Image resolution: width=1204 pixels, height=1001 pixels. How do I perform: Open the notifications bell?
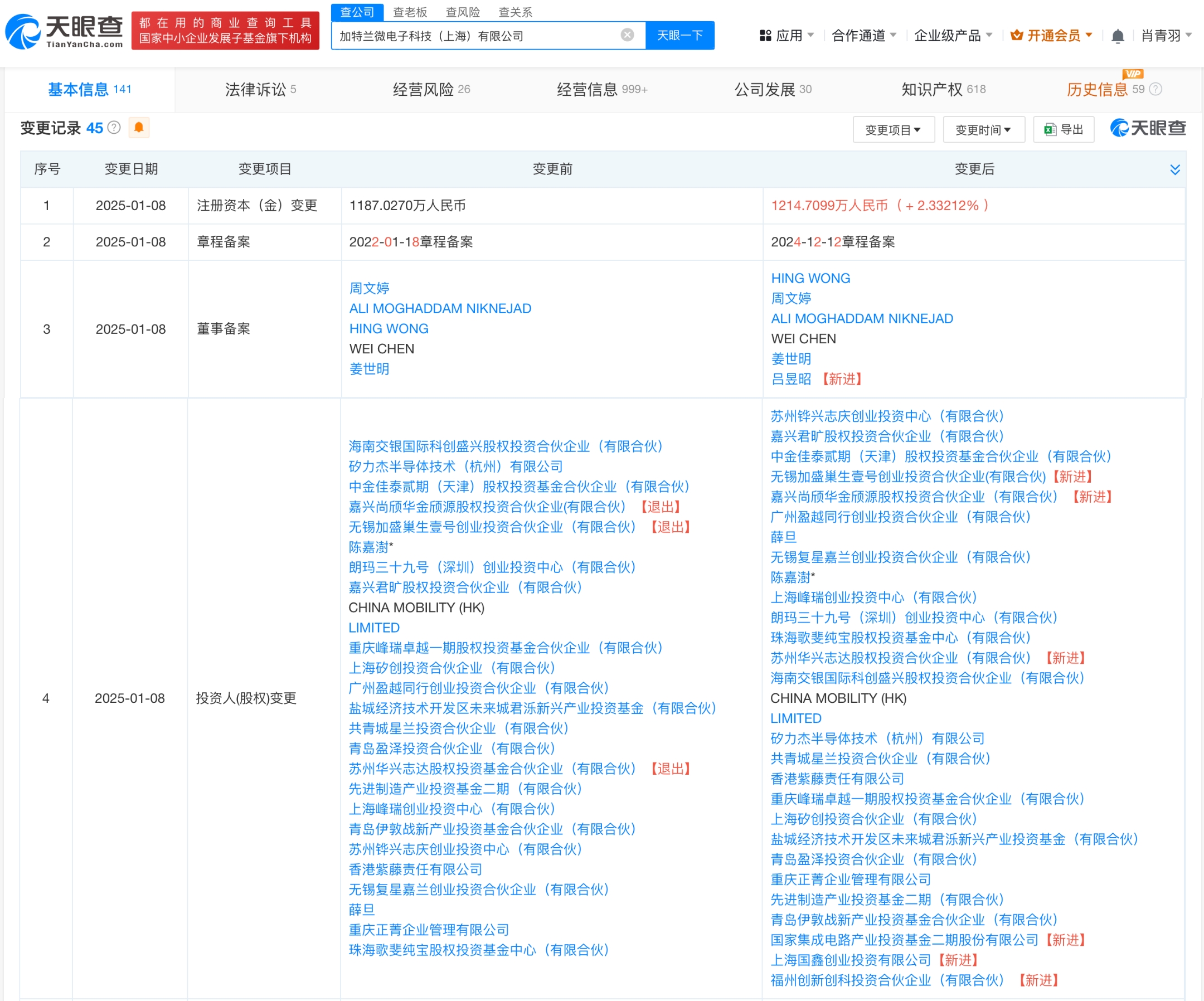click(1117, 36)
